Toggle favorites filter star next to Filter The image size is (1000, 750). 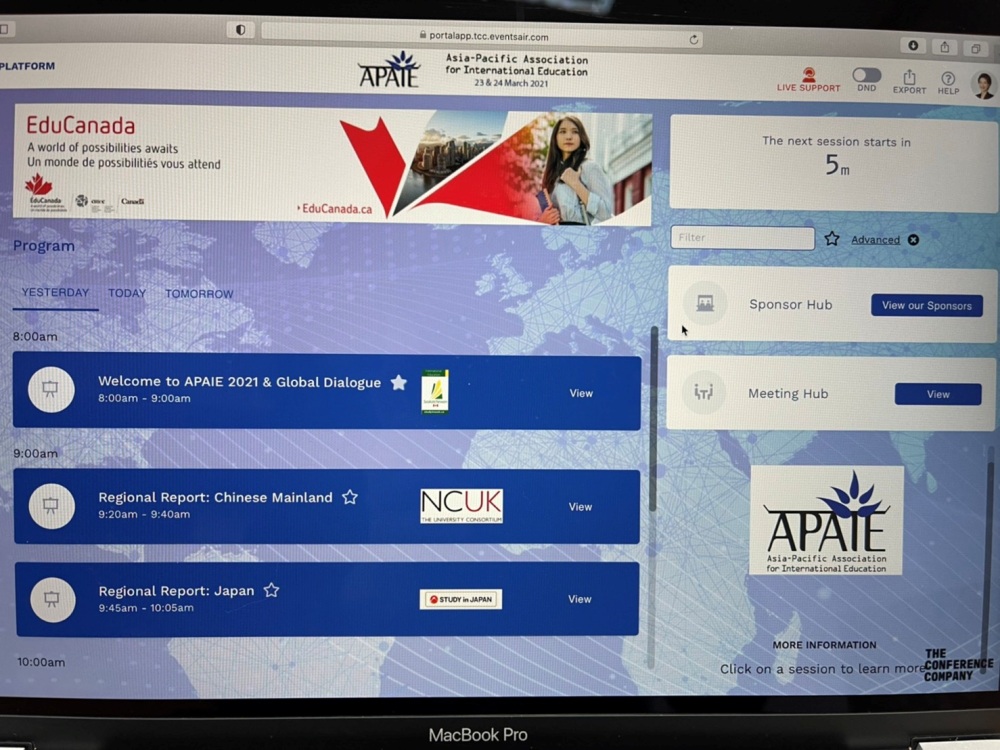click(x=832, y=239)
